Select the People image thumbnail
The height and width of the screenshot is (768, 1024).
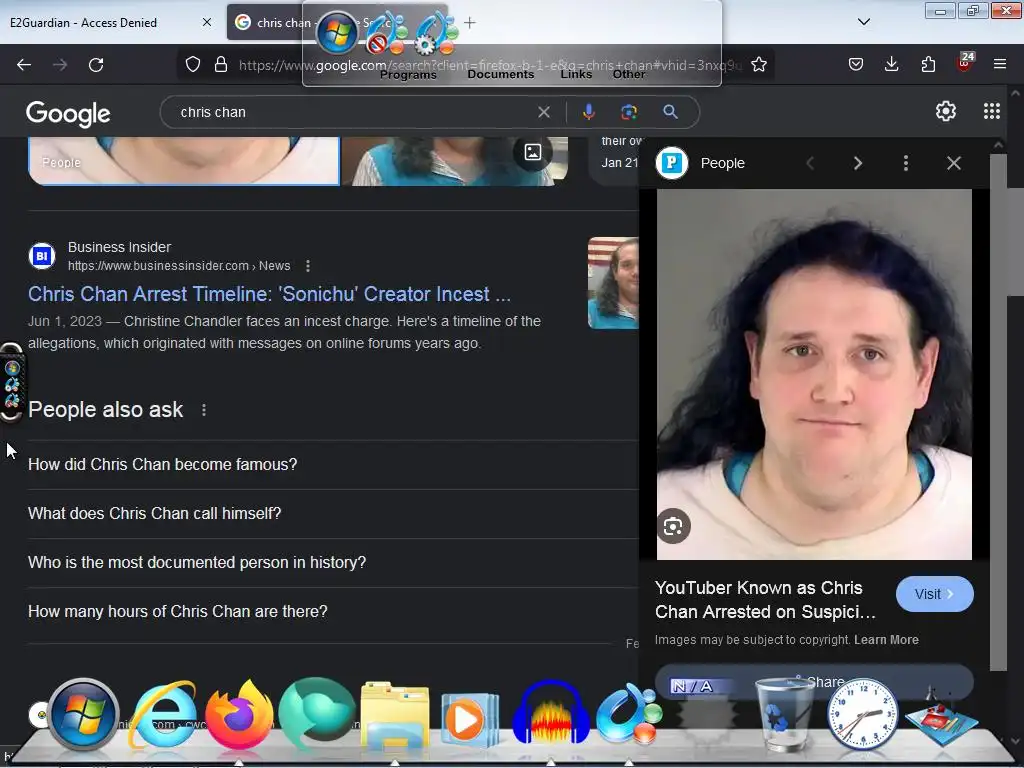coord(184,161)
